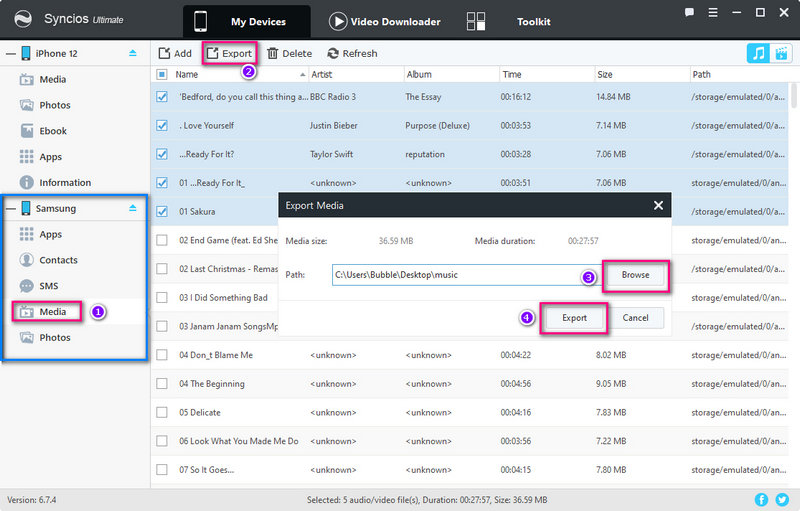Screen dimensions: 800x511
Task: Click the Add toolbar button
Action: 175,54
